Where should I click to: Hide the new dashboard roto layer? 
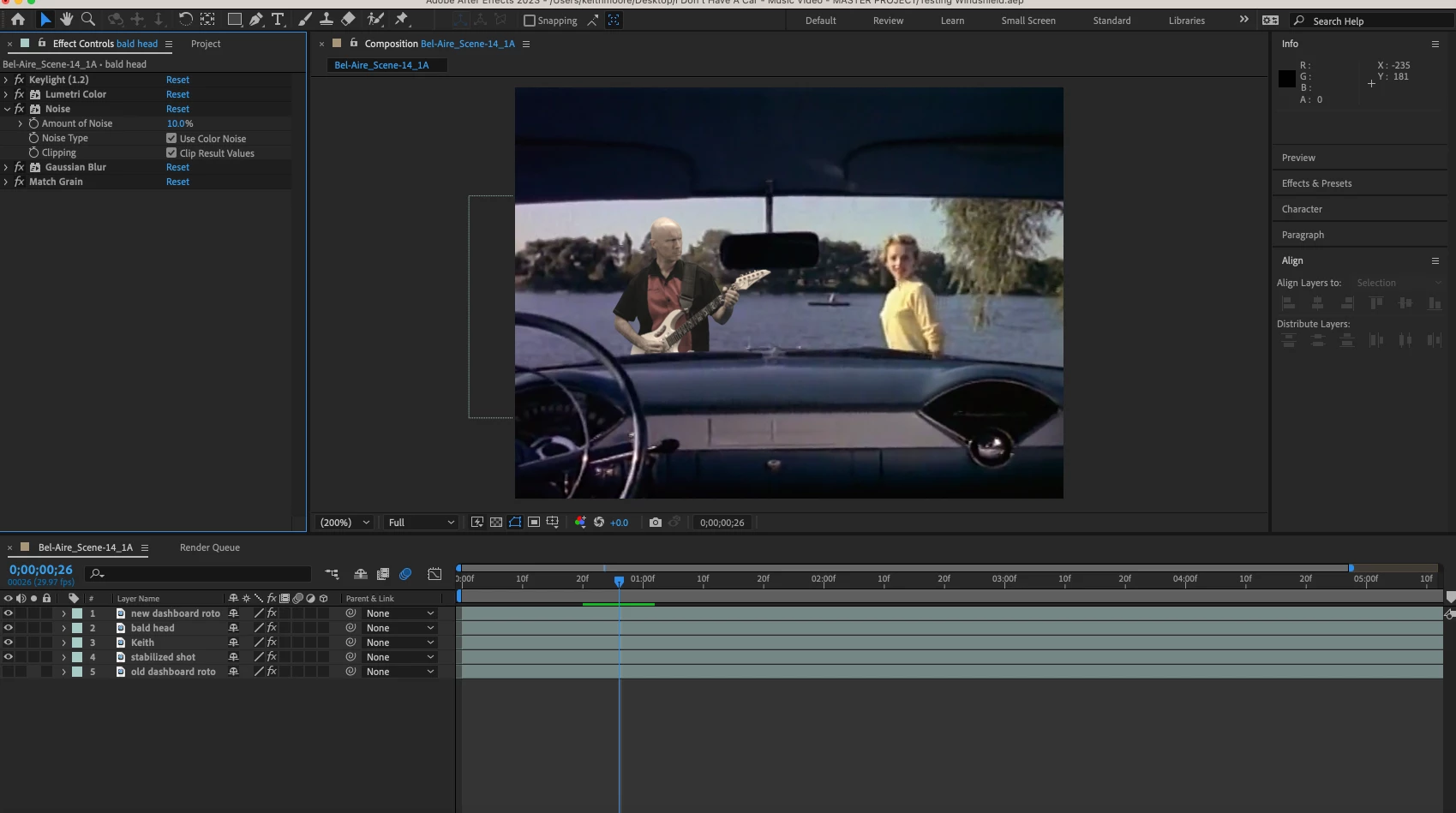point(9,613)
